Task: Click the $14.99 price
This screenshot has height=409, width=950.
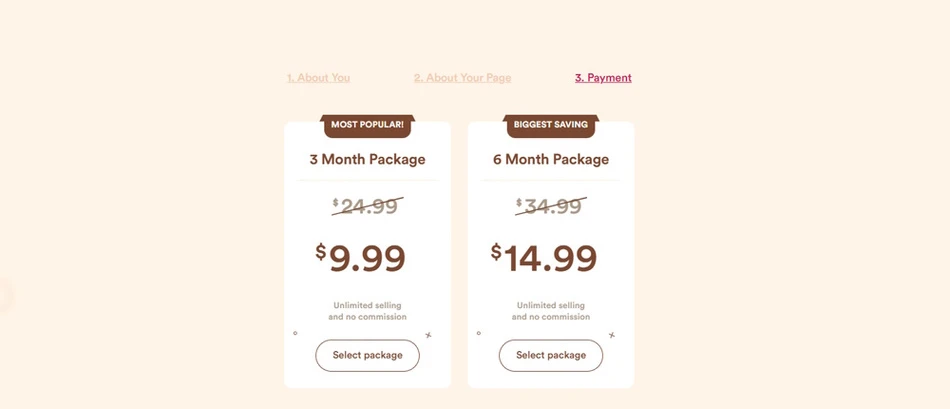Action: pos(545,258)
